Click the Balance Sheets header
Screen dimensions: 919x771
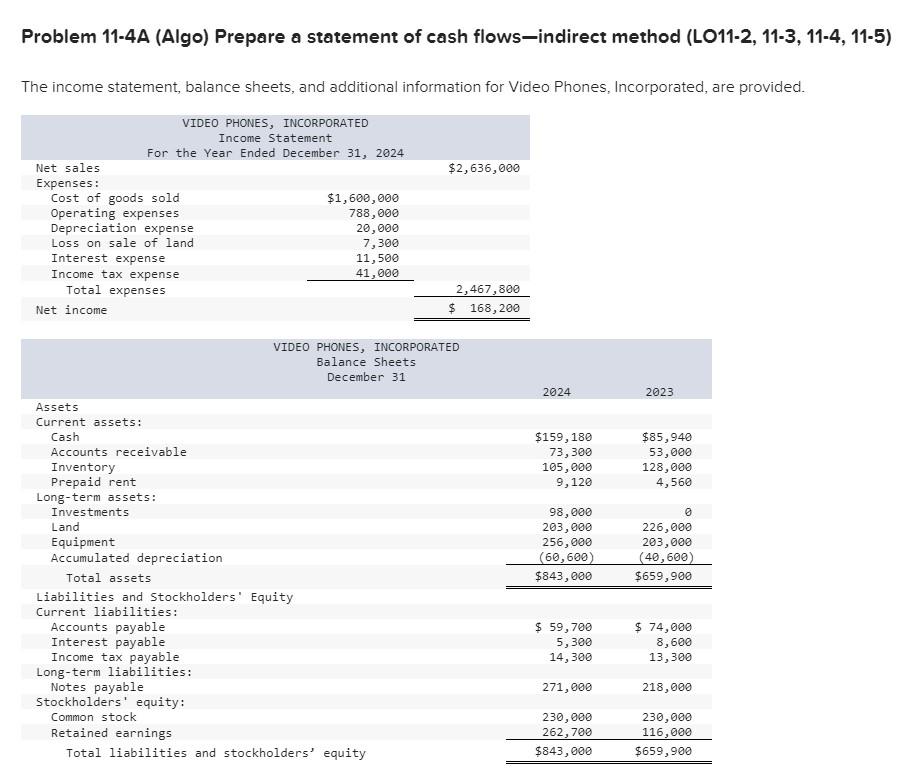click(x=366, y=361)
